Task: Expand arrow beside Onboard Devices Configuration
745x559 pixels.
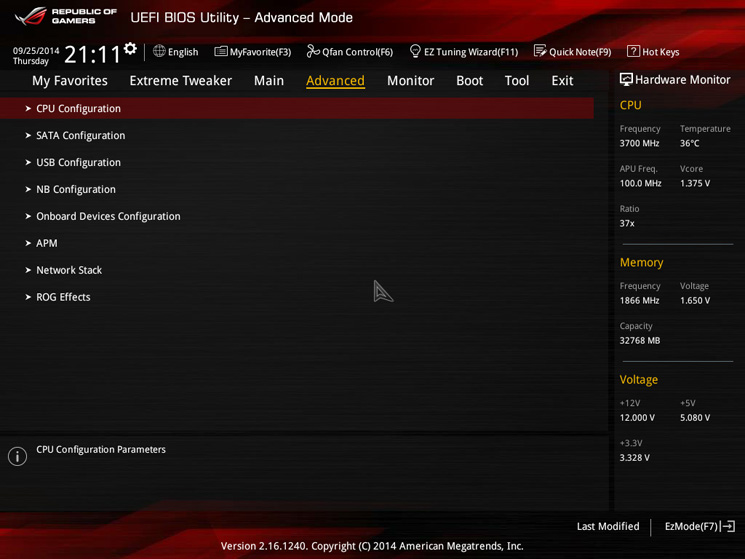Action: pyautogui.click(x=28, y=216)
